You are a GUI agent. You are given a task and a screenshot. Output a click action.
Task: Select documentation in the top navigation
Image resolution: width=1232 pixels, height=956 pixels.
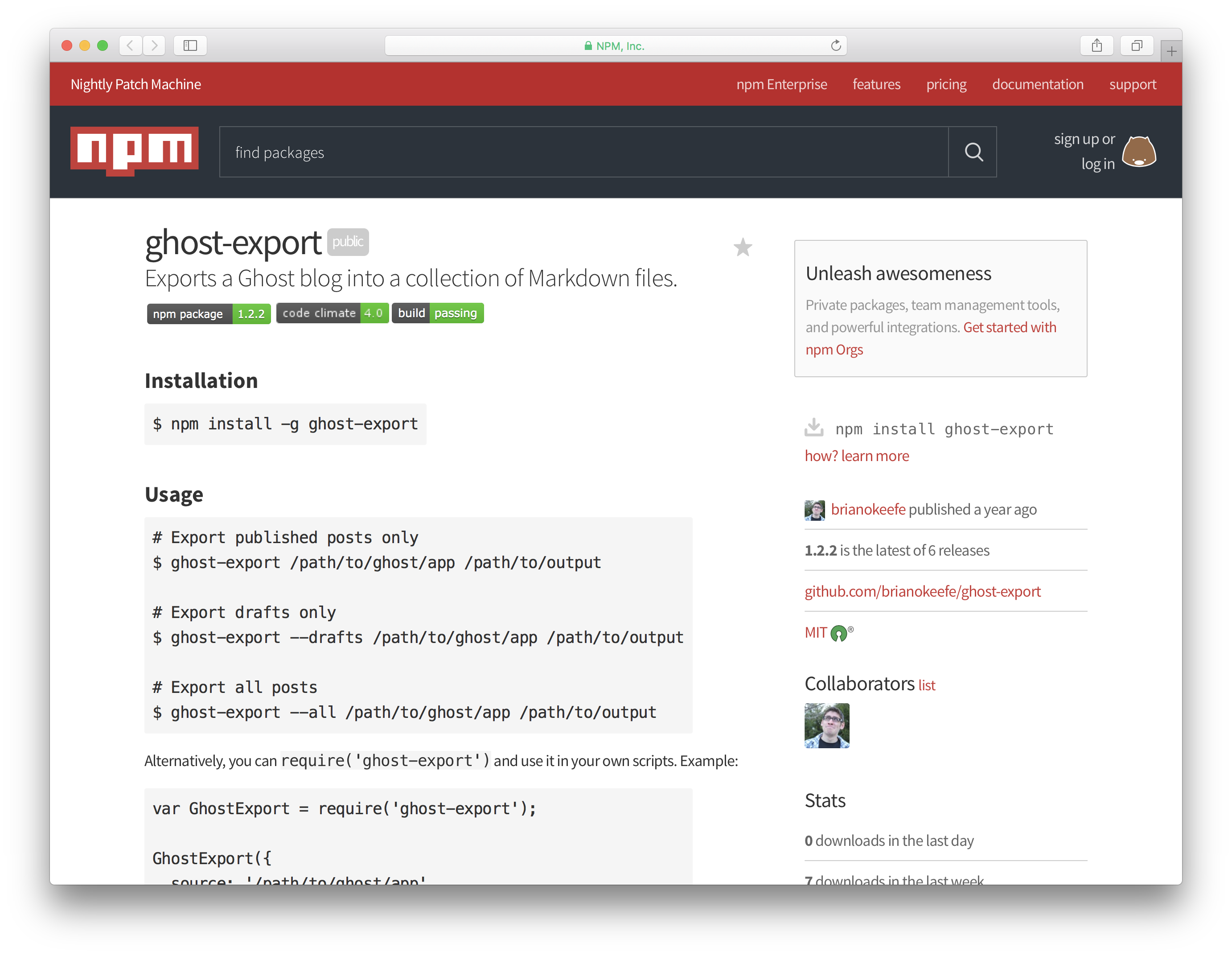click(1037, 84)
